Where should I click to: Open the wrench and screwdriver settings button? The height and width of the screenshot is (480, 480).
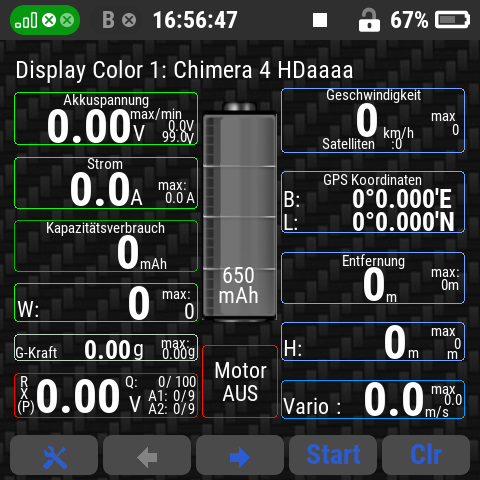[x=54, y=455]
